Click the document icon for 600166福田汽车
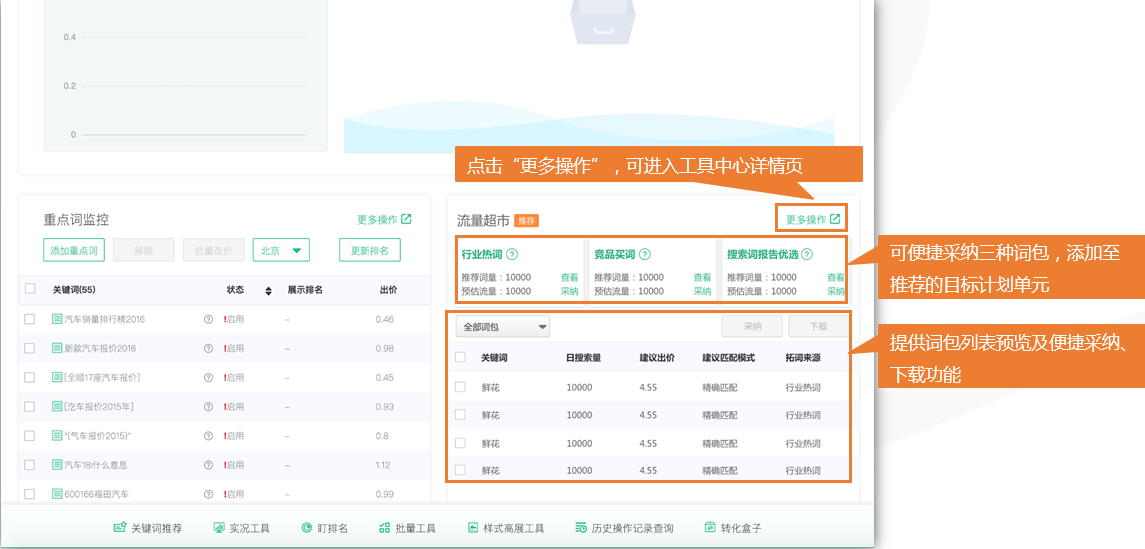This screenshot has height=549, width=1145. pos(57,494)
